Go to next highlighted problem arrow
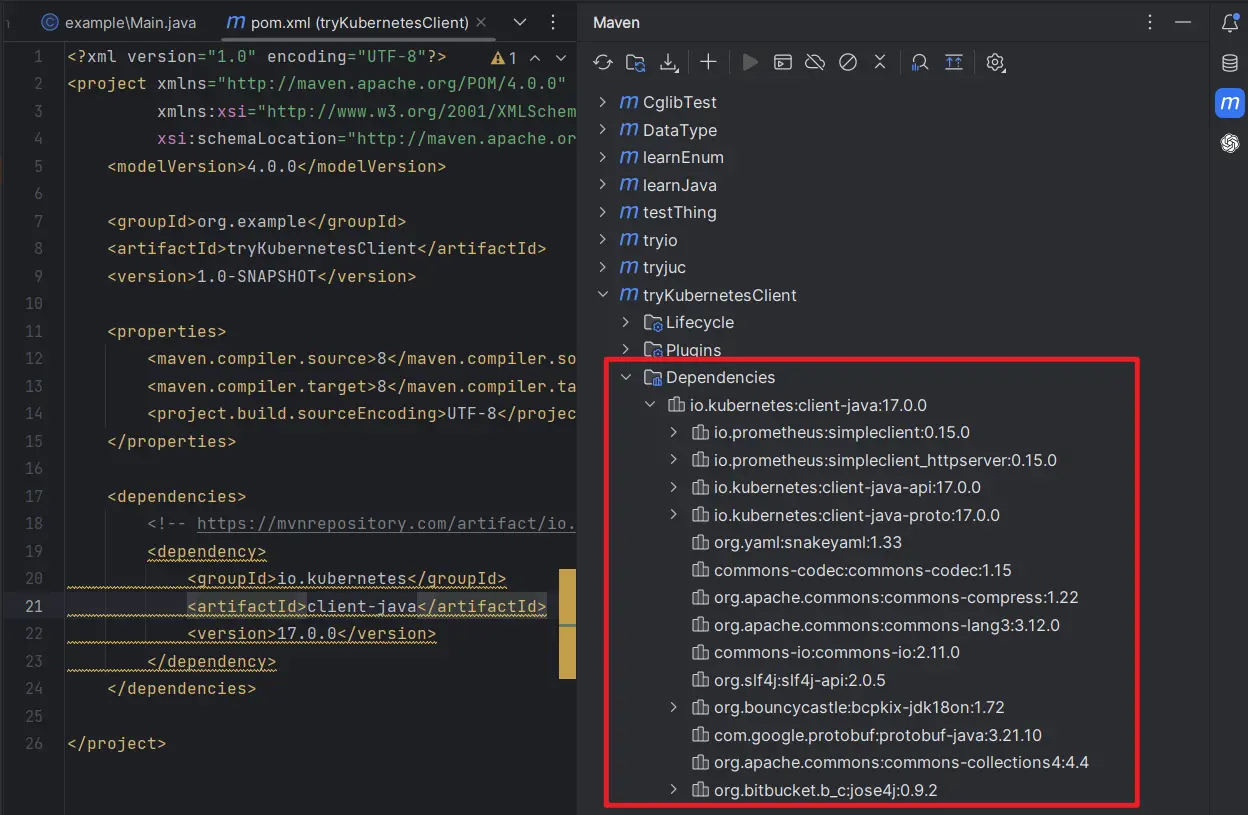 [560, 58]
